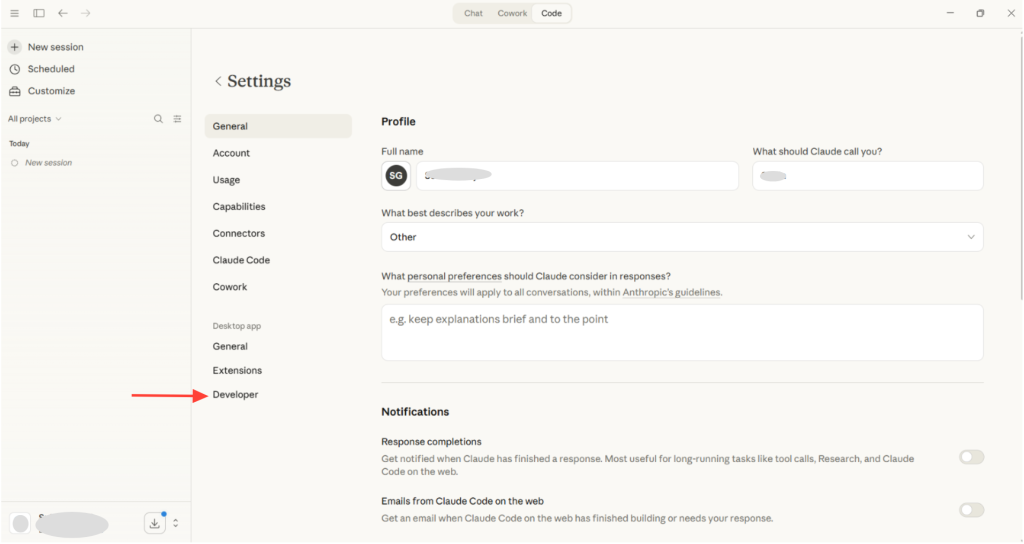The image size is (1024, 544).
Task: Click the briefcase icon beside Customize
Action: click(x=14, y=91)
